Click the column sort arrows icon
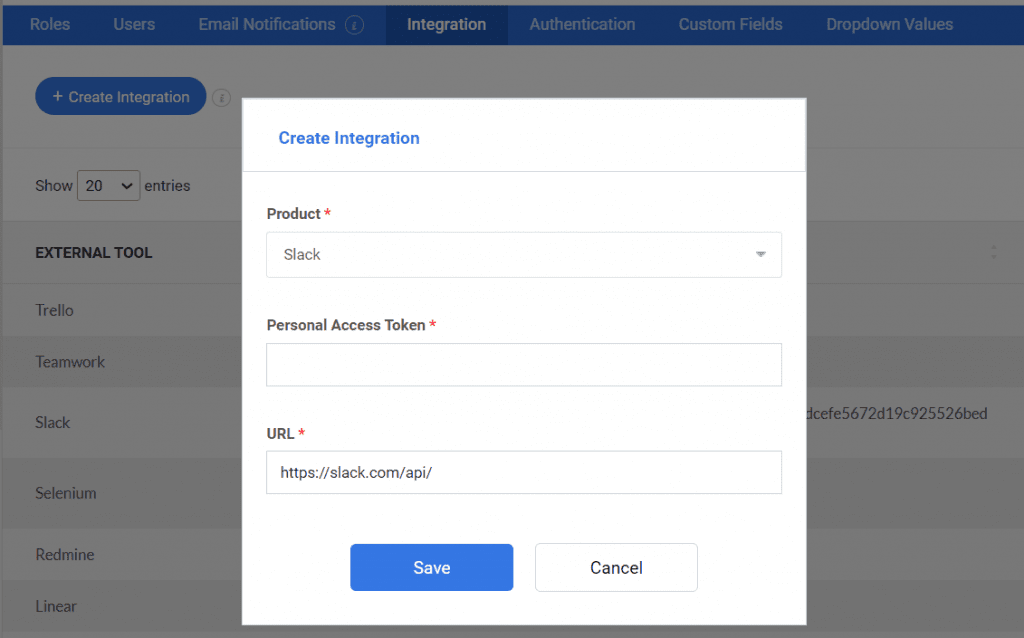The height and width of the screenshot is (638, 1024). point(993,253)
